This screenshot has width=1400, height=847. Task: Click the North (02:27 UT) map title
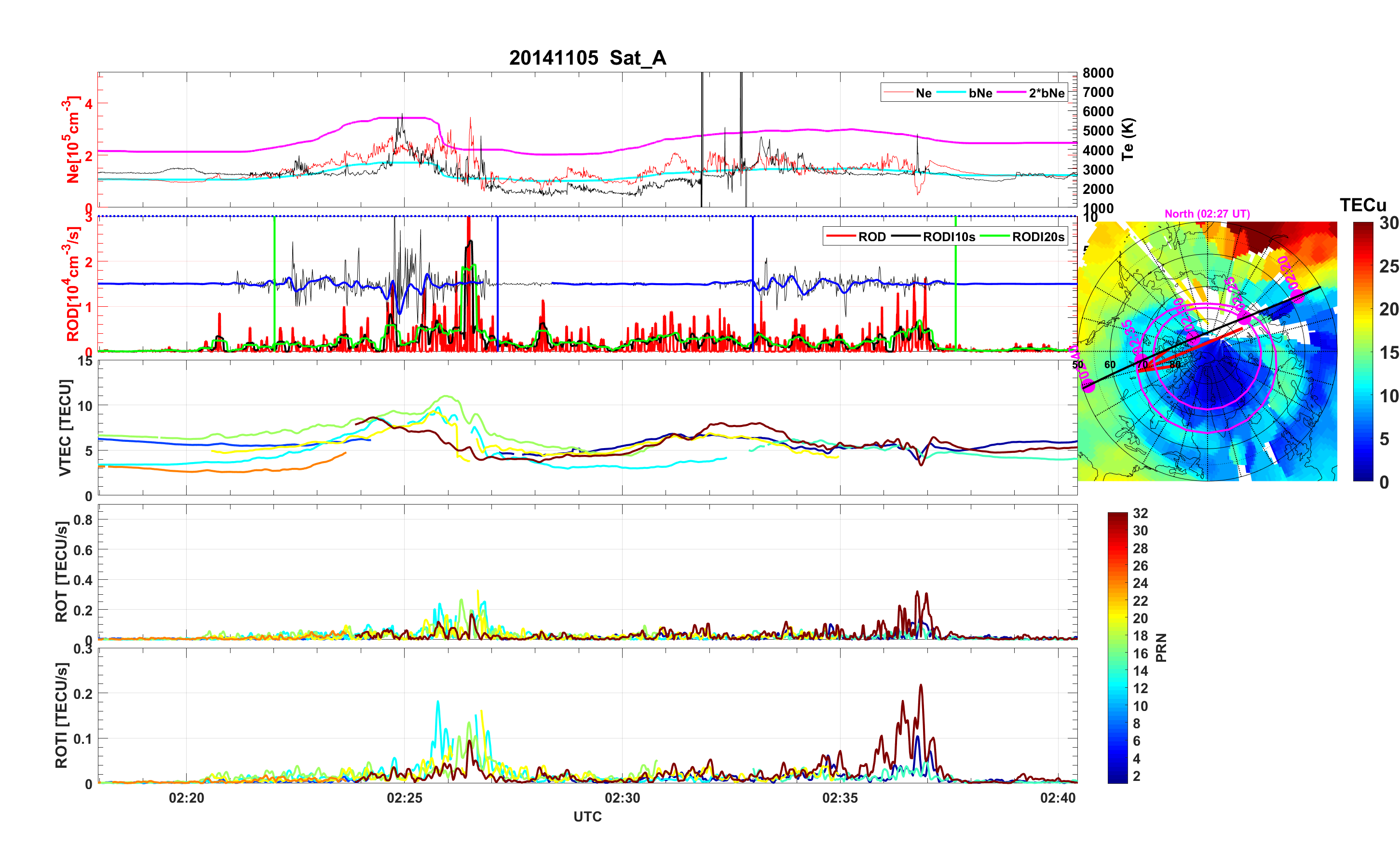[x=1207, y=214]
